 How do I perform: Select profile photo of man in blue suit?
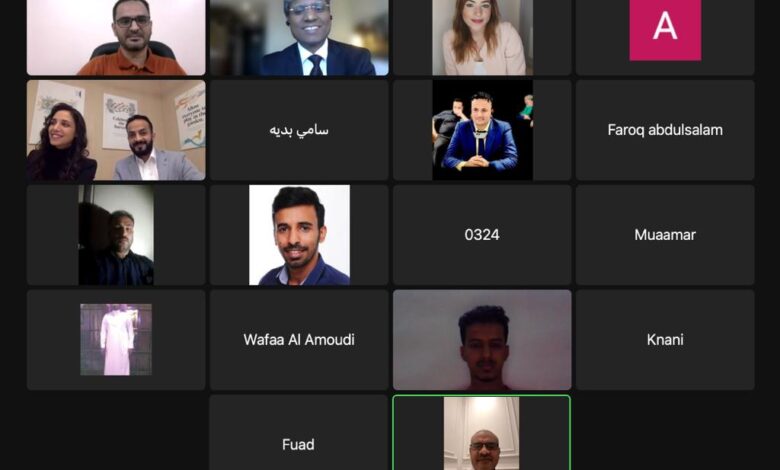coord(482,130)
